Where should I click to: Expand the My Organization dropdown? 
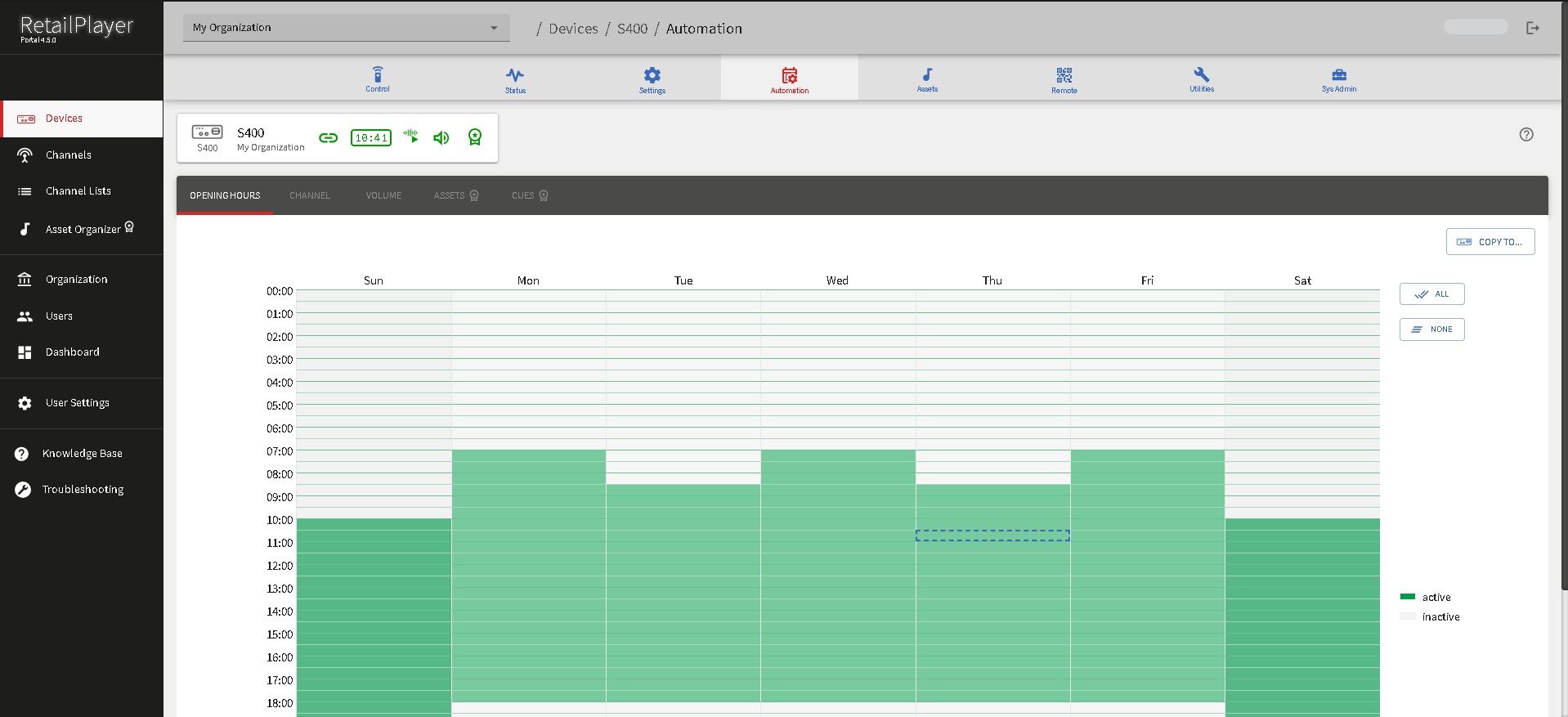(x=346, y=28)
